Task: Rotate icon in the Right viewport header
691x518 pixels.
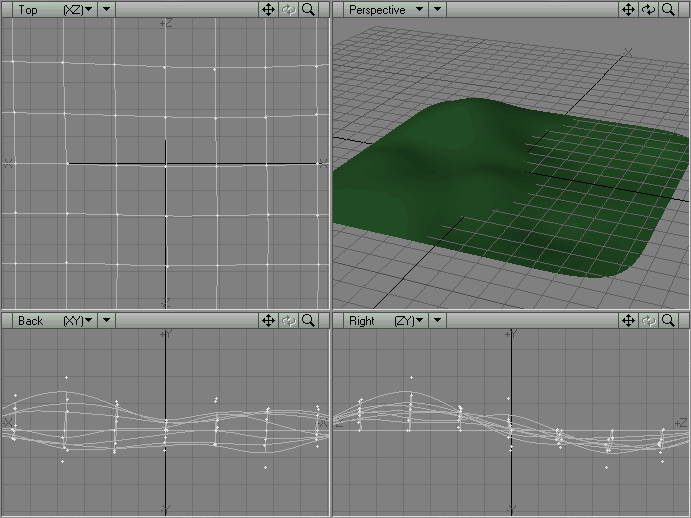Action: click(x=648, y=320)
